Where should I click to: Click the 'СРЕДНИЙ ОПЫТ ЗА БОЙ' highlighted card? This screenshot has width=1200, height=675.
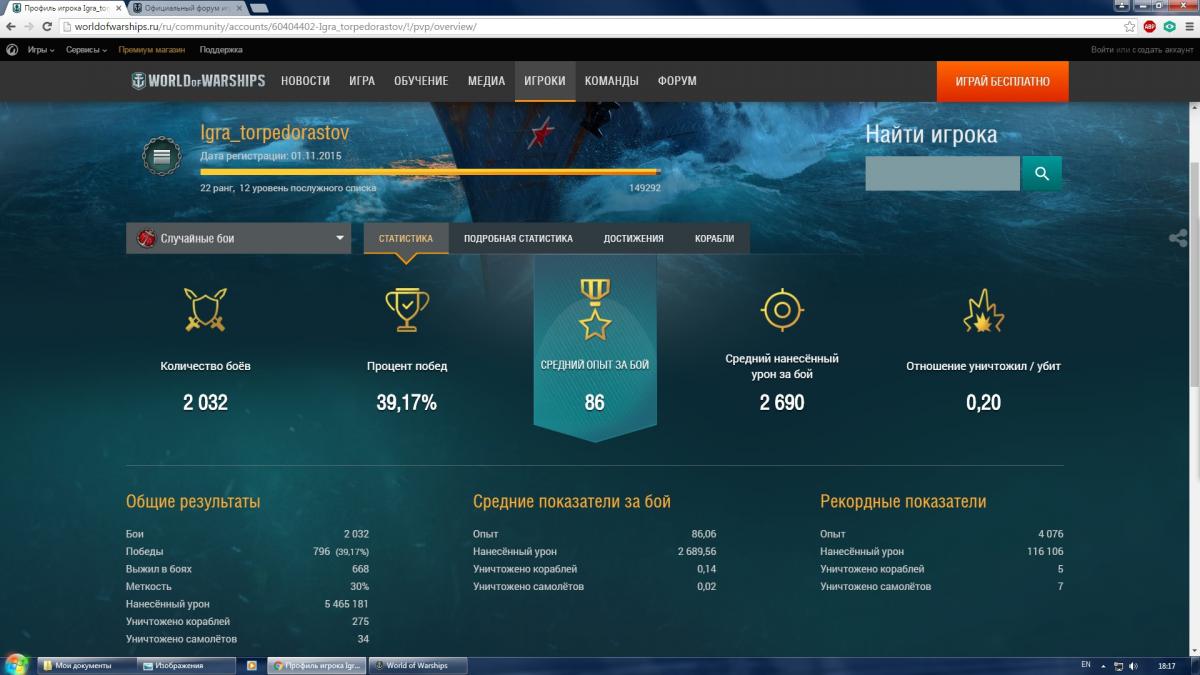595,348
